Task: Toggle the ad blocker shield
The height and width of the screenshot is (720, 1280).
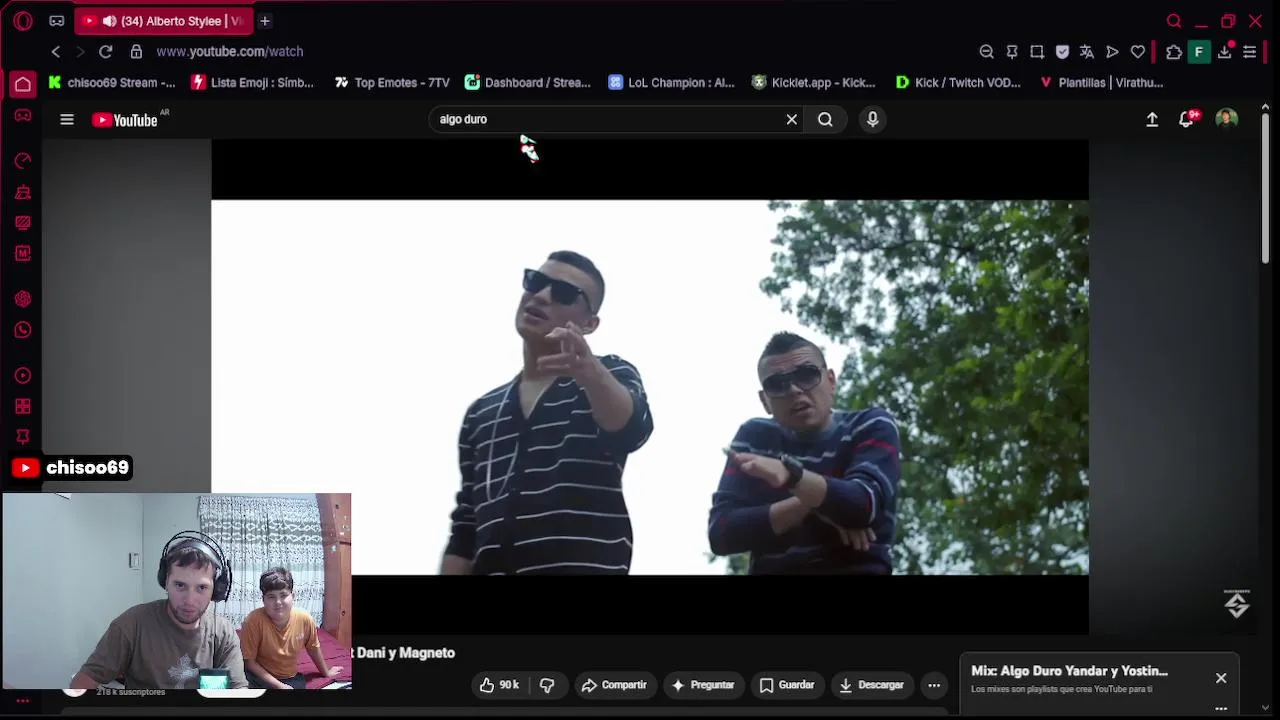Action: click(1062, 52)
